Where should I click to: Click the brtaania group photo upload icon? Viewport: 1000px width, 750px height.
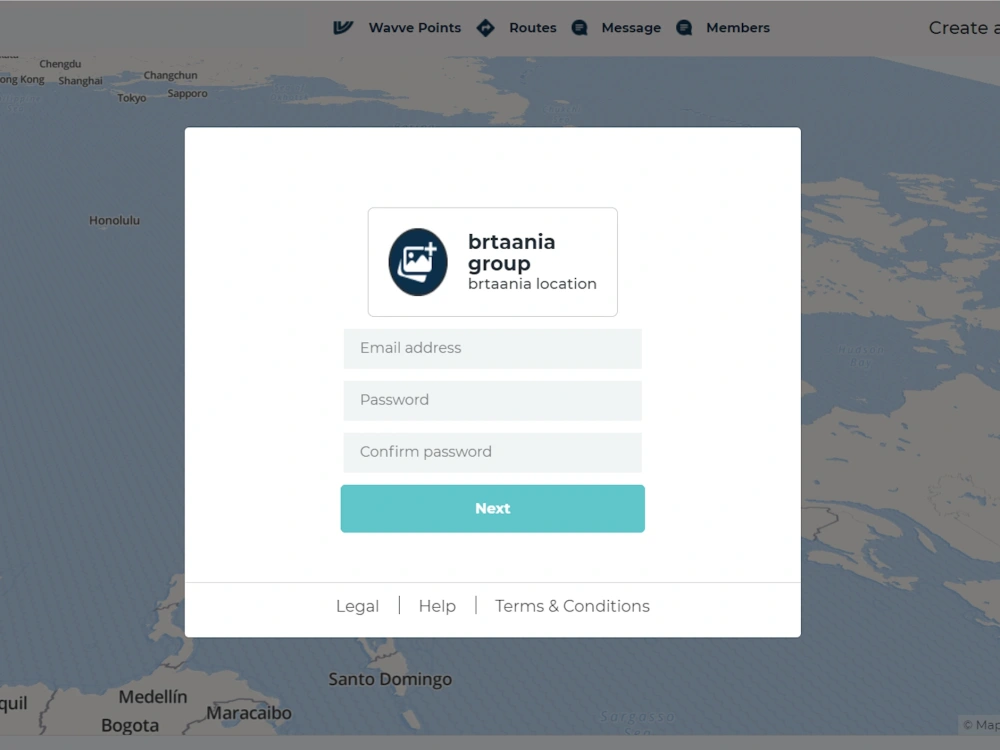(418, 262)
